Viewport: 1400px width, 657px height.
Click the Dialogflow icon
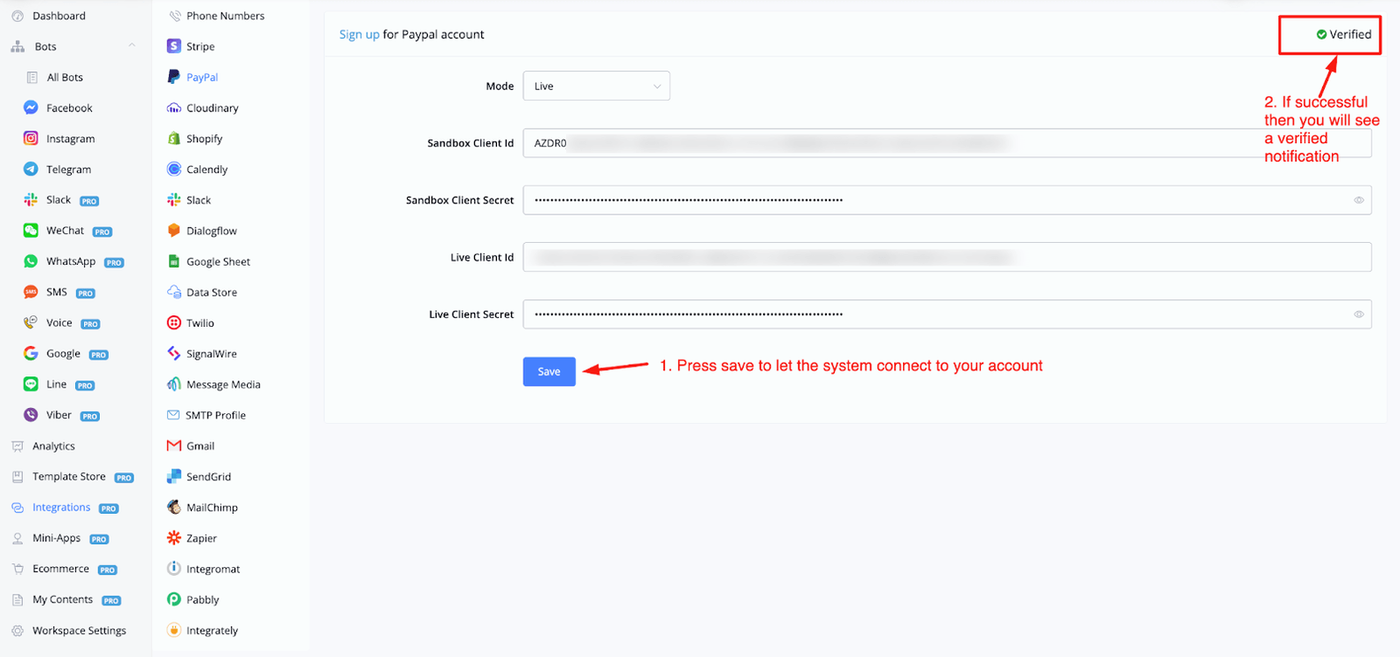pyautogui.click(x=174, y=231)
